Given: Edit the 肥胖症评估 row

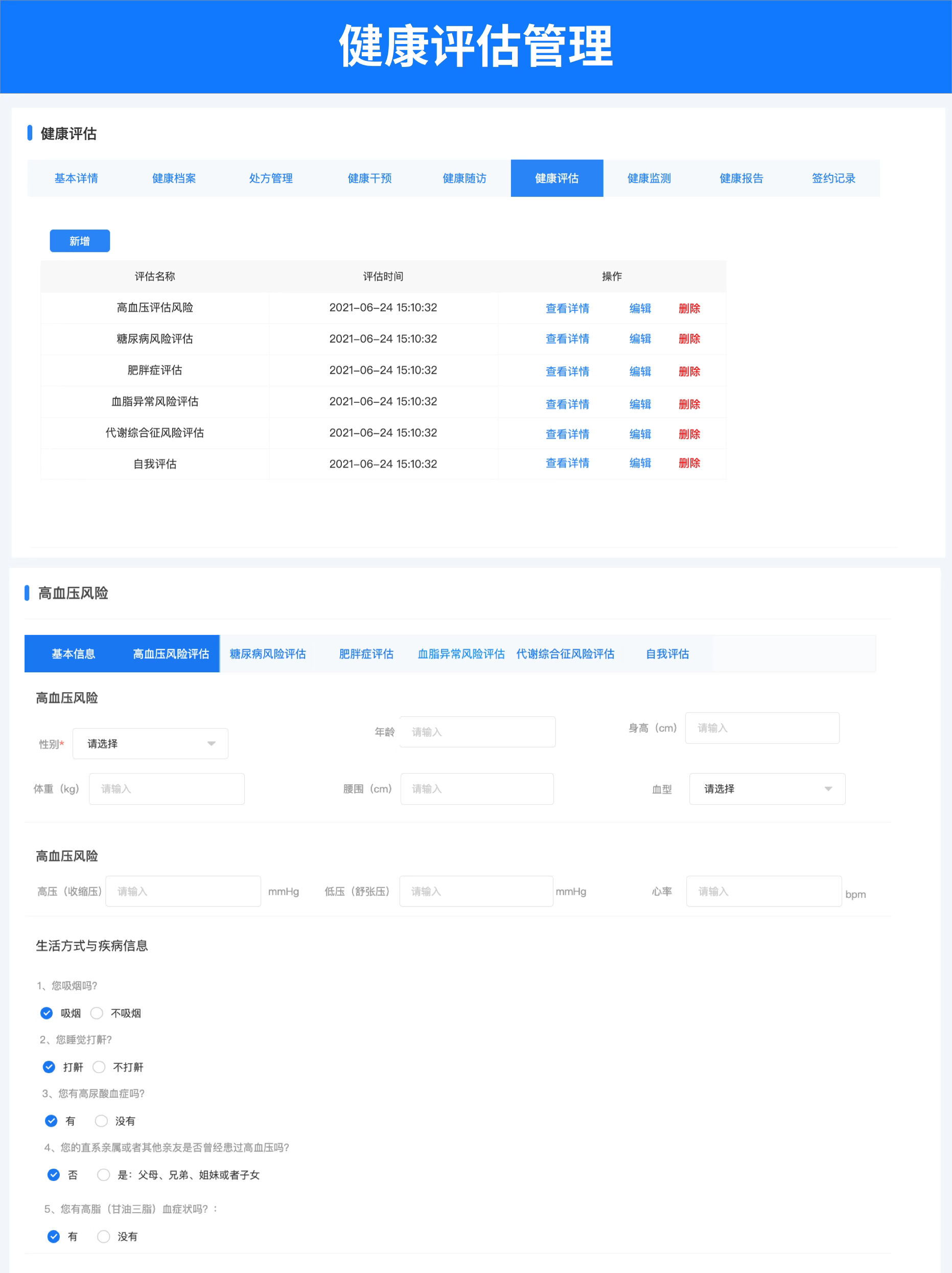Looking at the screenshot, I should point(640,372).
